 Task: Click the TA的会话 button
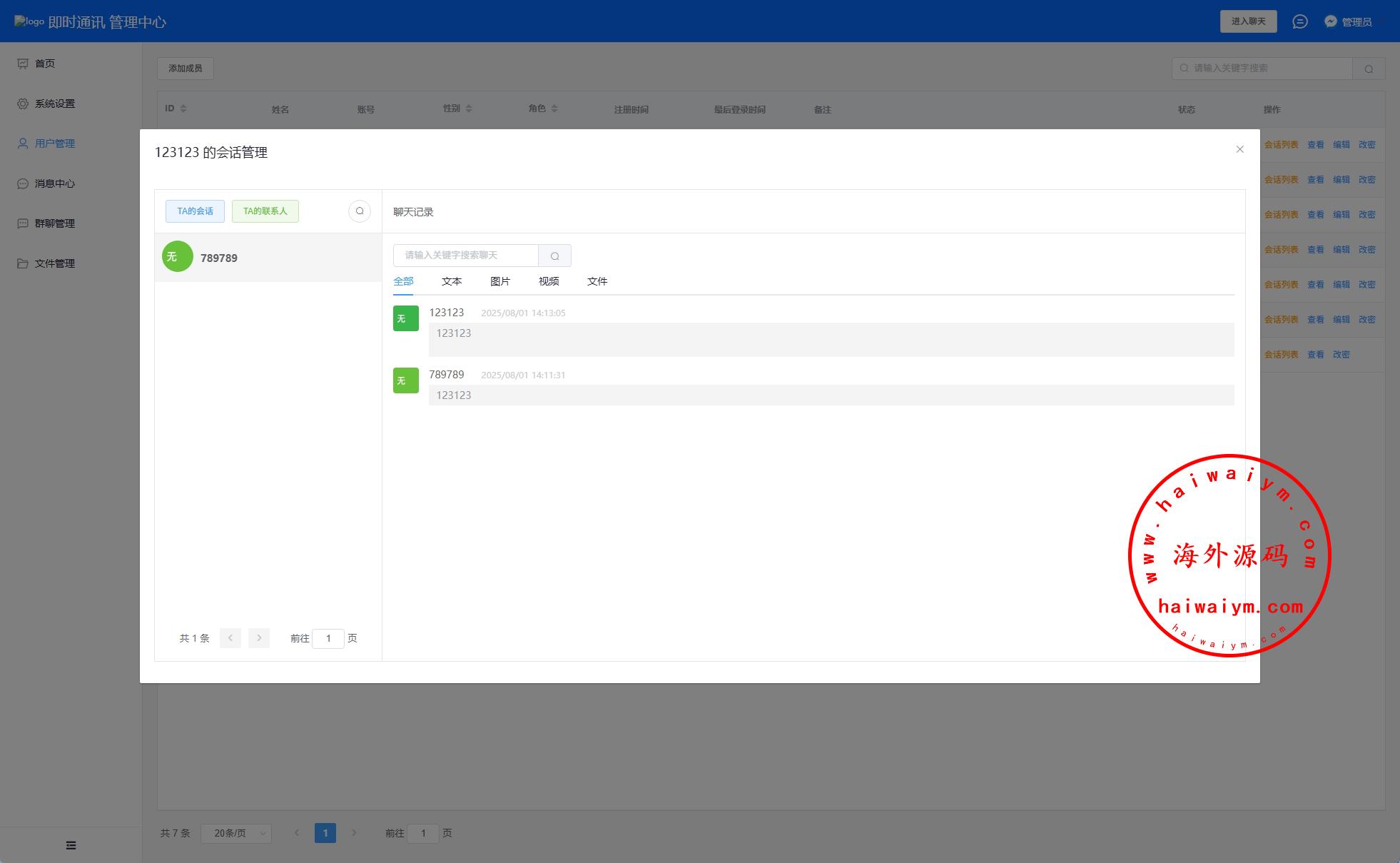pyautogui.click(x=195, y=211)
